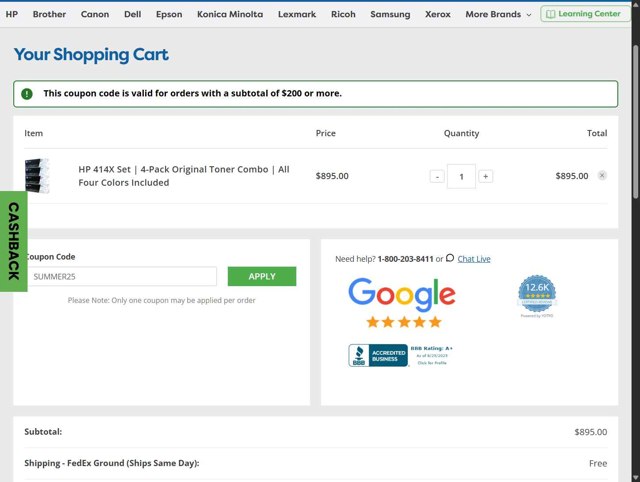Screen dimensions: 640x482
Task: Open the Chat Live link
Action: point(473,259)
